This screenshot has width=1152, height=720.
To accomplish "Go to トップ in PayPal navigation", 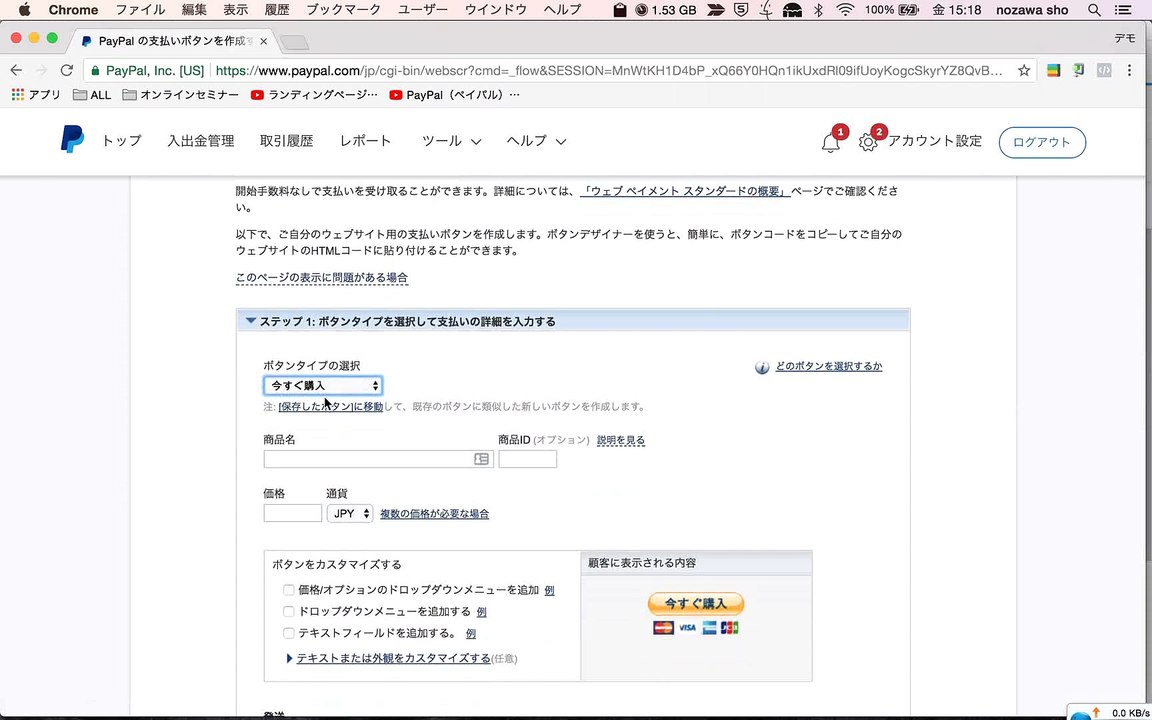I will (x=121, y=141).
